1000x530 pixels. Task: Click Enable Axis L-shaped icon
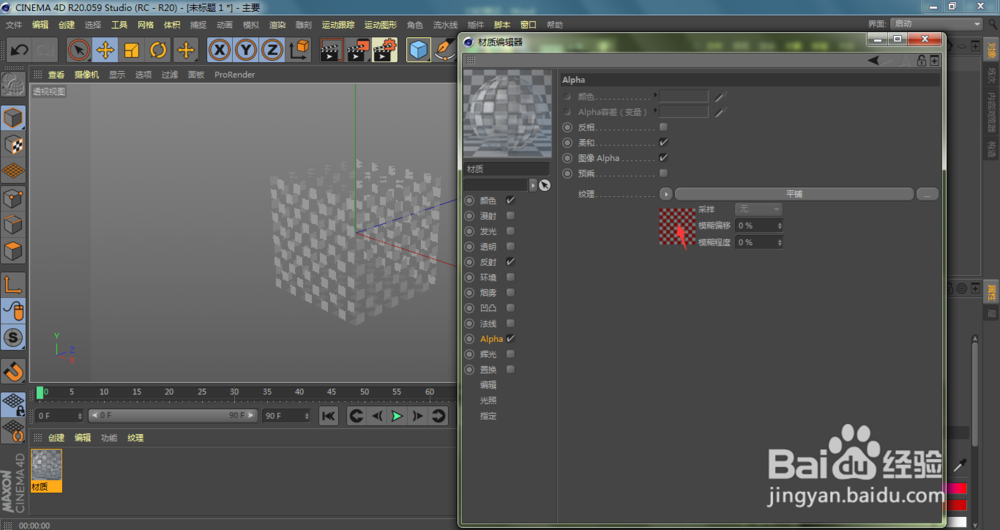(13, 284)
